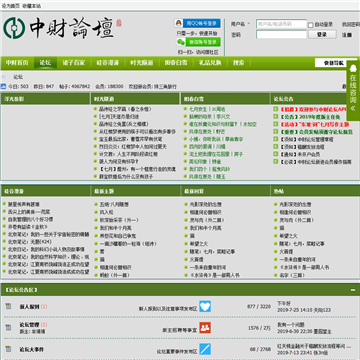Open 北京笔记：无题(424) thread
Screen dimensions: 360x360
click(30, 242)
